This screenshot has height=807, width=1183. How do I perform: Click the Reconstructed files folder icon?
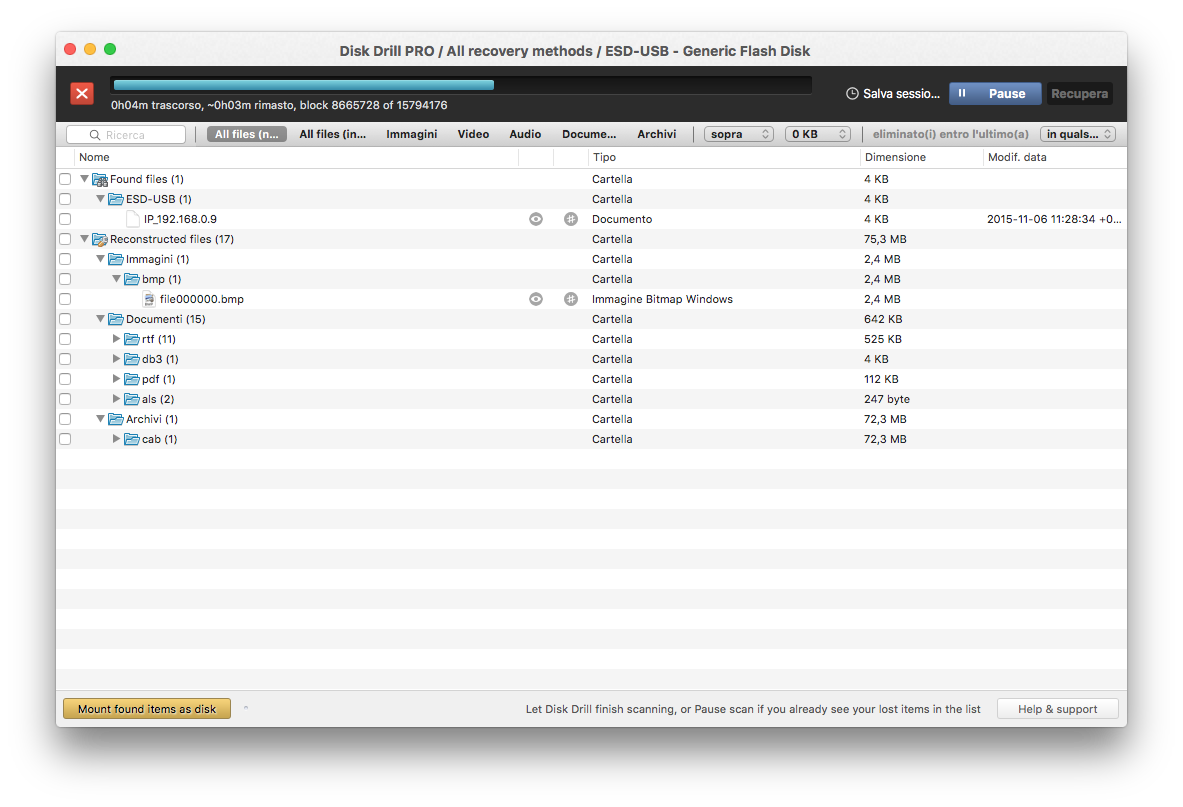[x=100, y=240]
